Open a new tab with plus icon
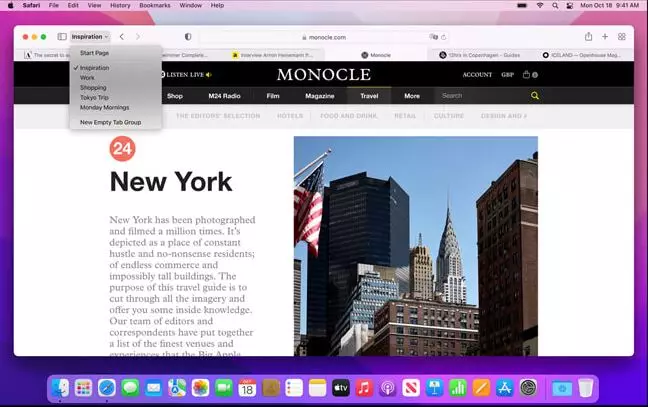The width and height of the screenshot is (648, 407). [605, 37]
